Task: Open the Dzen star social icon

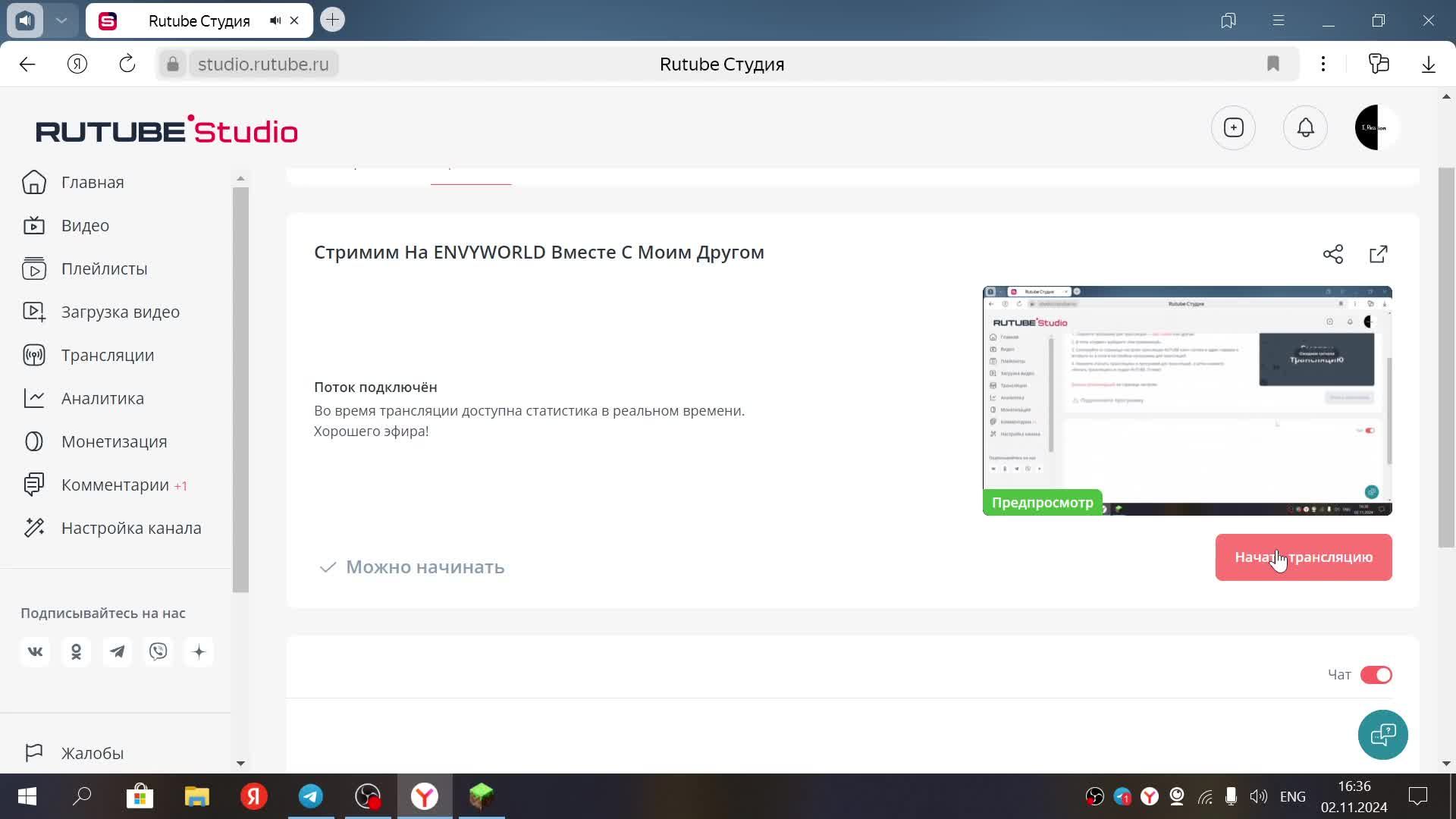Action: [x=199, y=652]
